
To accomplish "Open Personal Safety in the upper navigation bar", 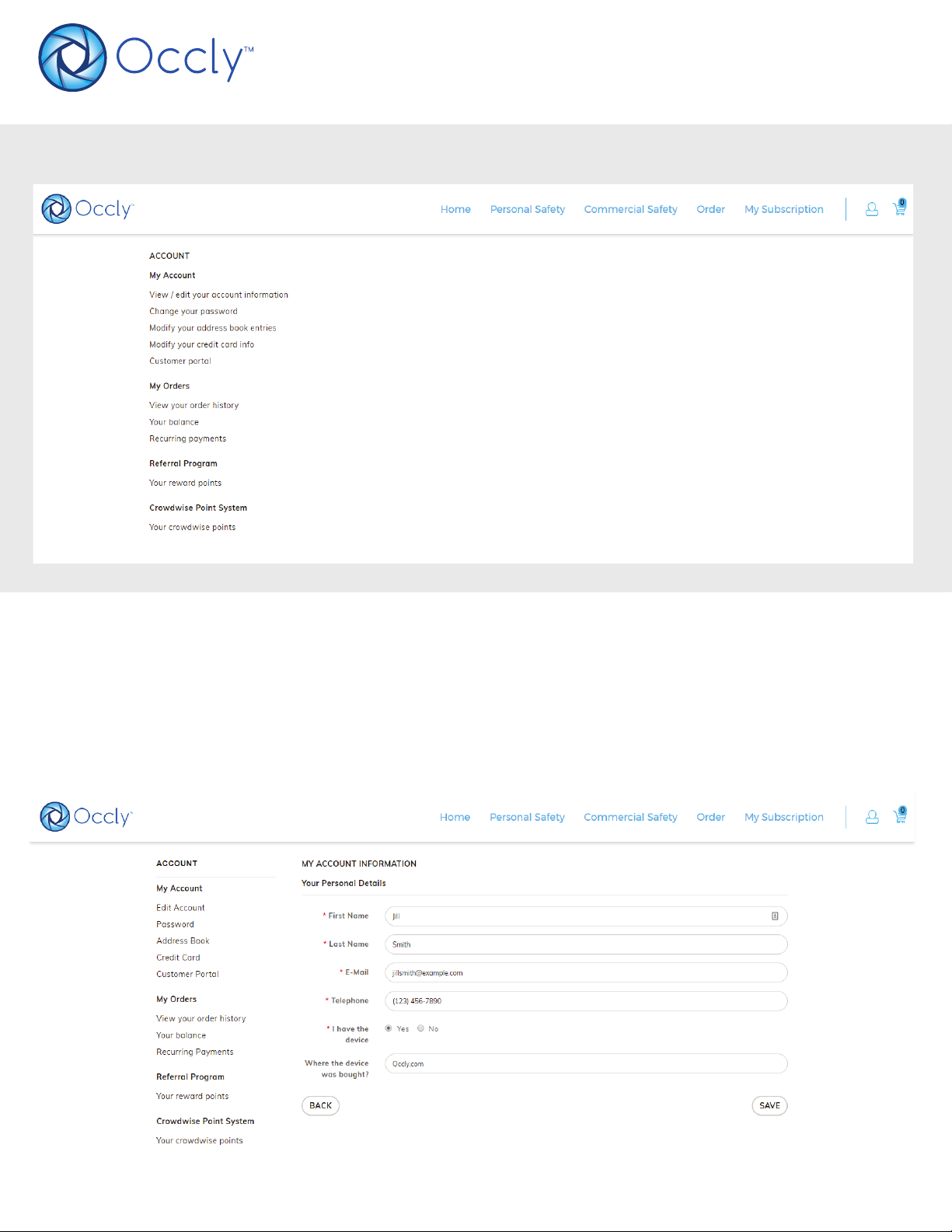I will [528, 209].
